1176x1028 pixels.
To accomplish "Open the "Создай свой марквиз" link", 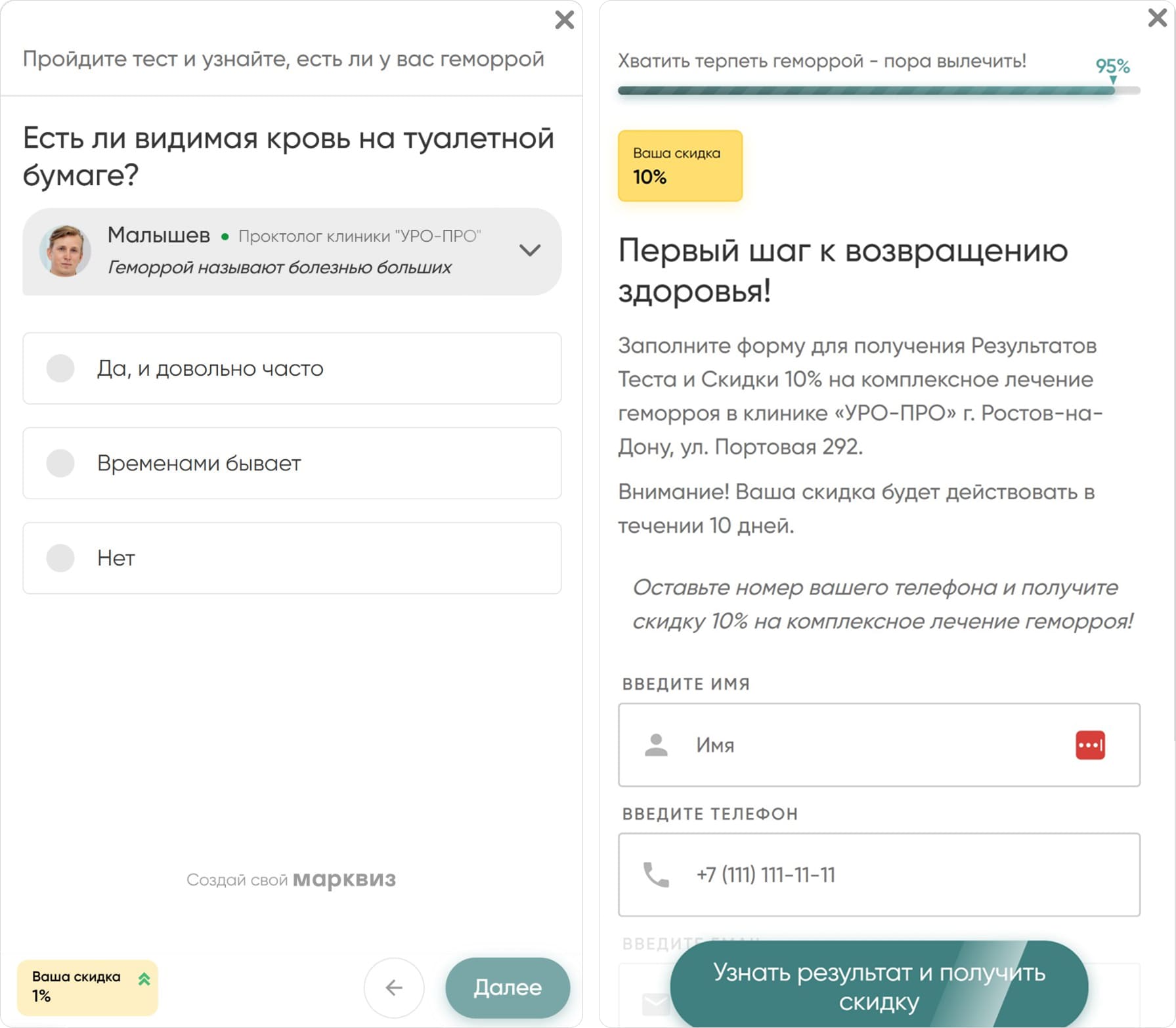I will pyautogui.click(x=292, y=880).
